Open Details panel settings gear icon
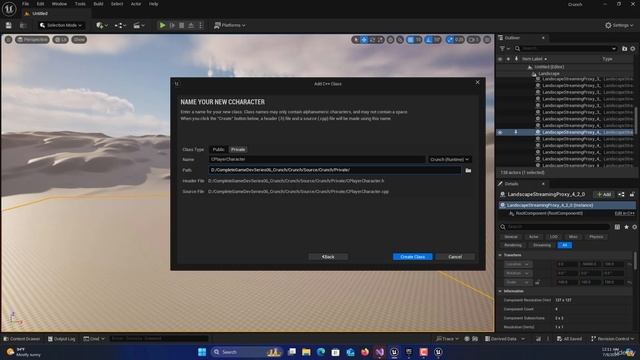This screenshot has height=360, width=640. [634, 227]
